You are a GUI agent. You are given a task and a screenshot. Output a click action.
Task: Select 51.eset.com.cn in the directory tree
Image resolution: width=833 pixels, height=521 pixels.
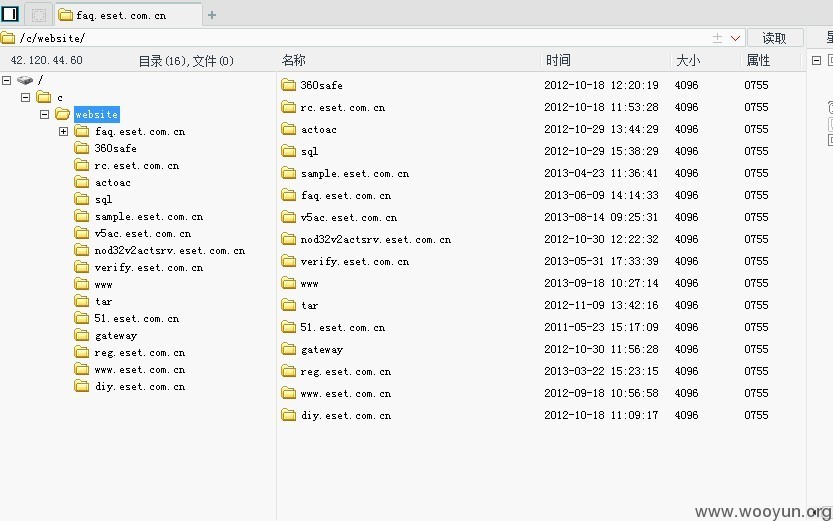(137, 319)
